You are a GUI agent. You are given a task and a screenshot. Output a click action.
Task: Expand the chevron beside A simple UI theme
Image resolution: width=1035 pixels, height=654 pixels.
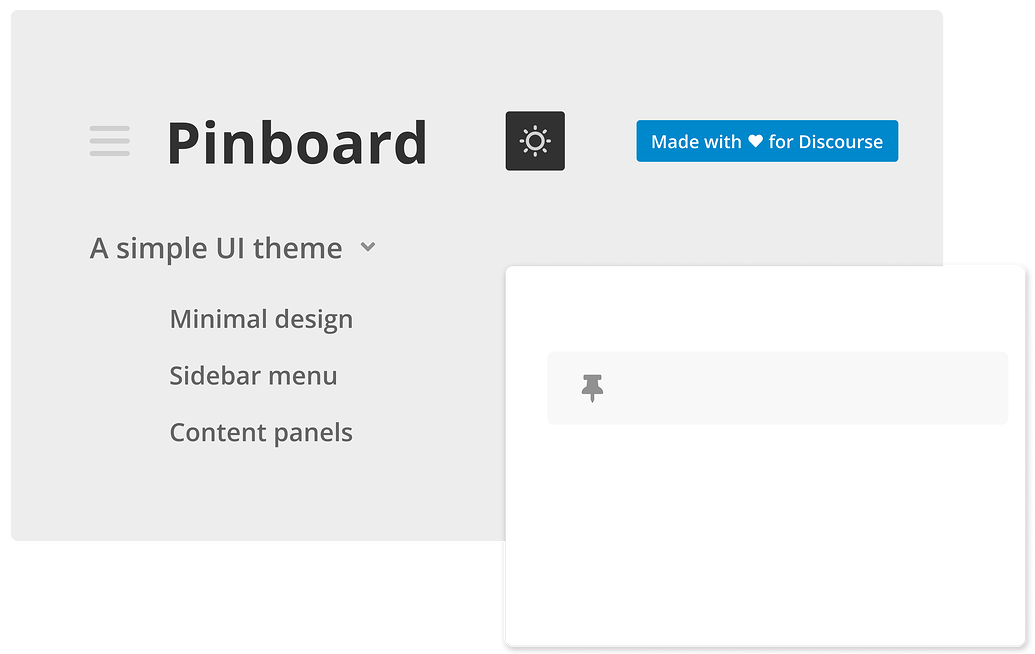(x=368, y=247)
